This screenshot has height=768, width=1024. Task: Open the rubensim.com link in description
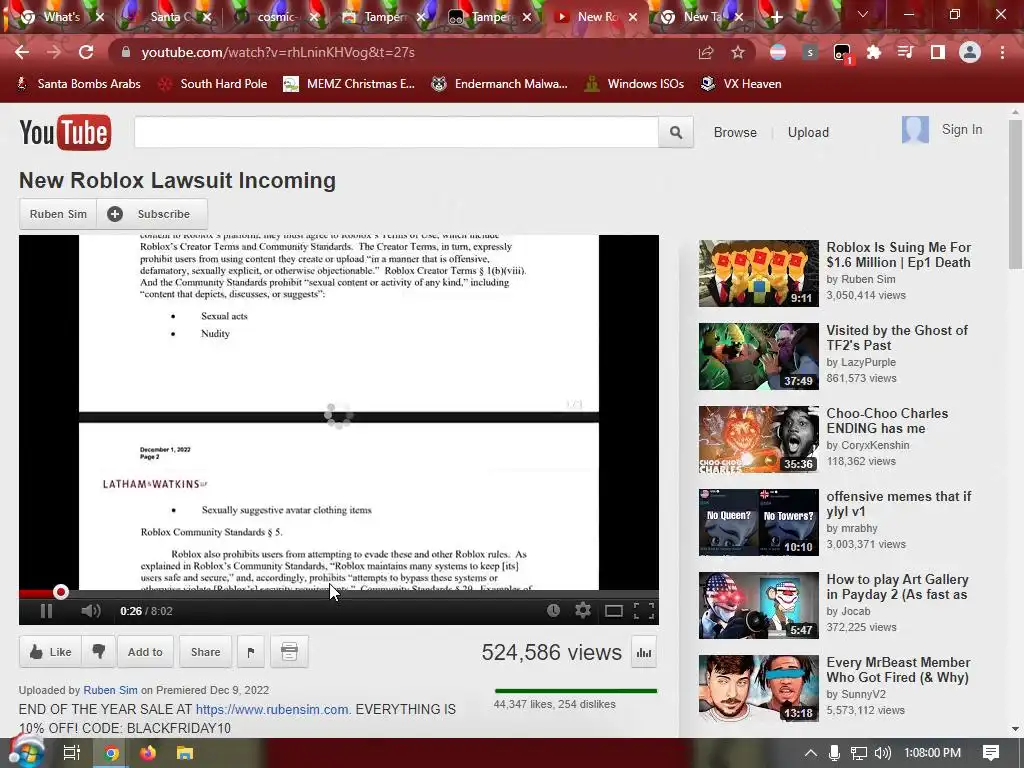click(x=272, y=709)
